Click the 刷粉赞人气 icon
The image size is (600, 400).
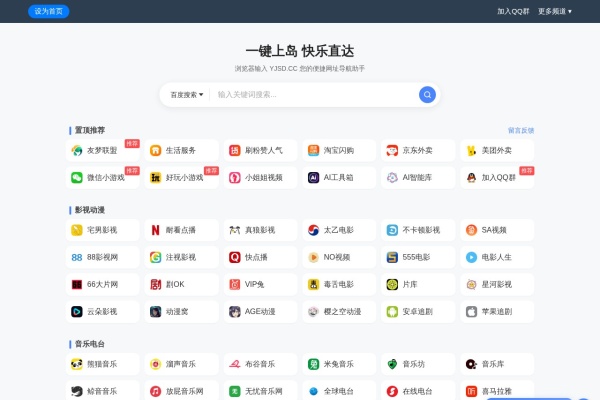pyautogui.click(x=235, y=150)
